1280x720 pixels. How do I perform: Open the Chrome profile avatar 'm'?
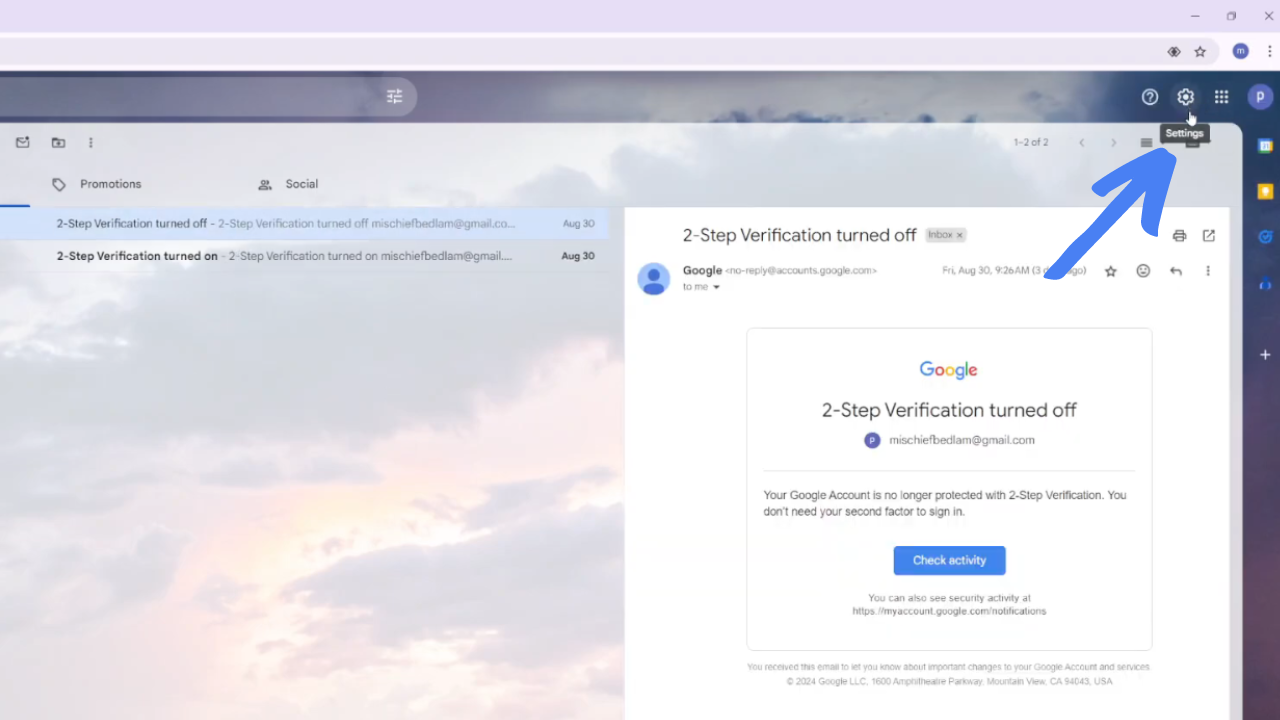coord(1241,51)
